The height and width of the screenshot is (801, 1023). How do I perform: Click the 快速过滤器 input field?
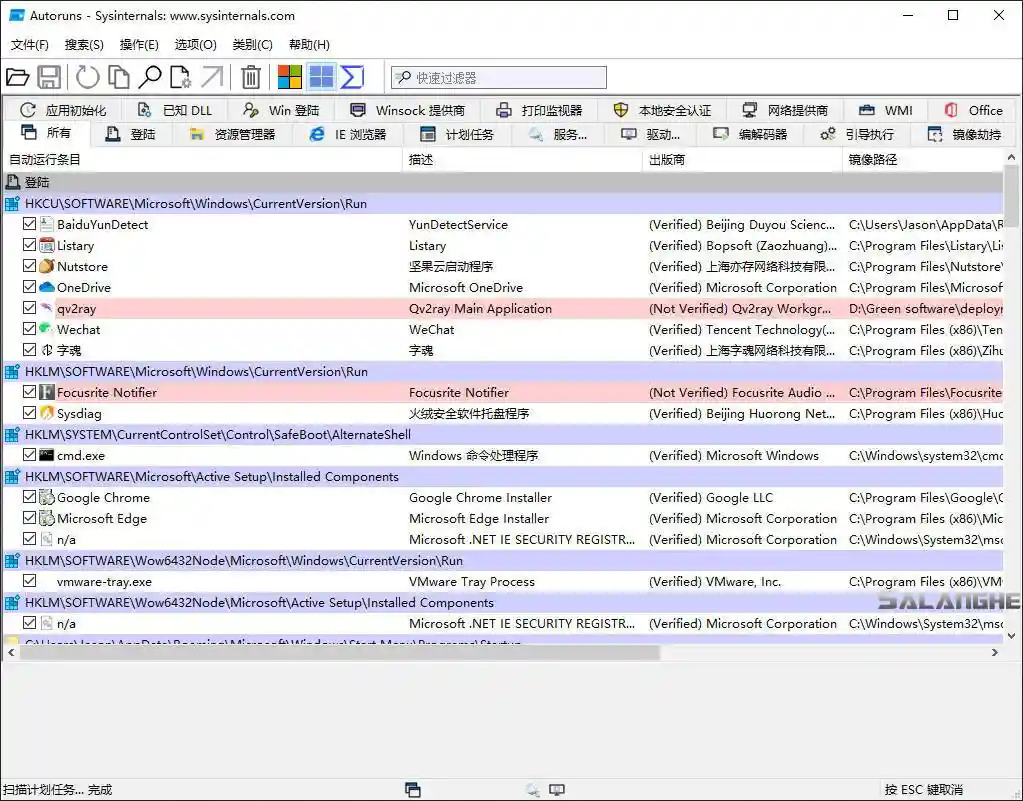(500, 77)
